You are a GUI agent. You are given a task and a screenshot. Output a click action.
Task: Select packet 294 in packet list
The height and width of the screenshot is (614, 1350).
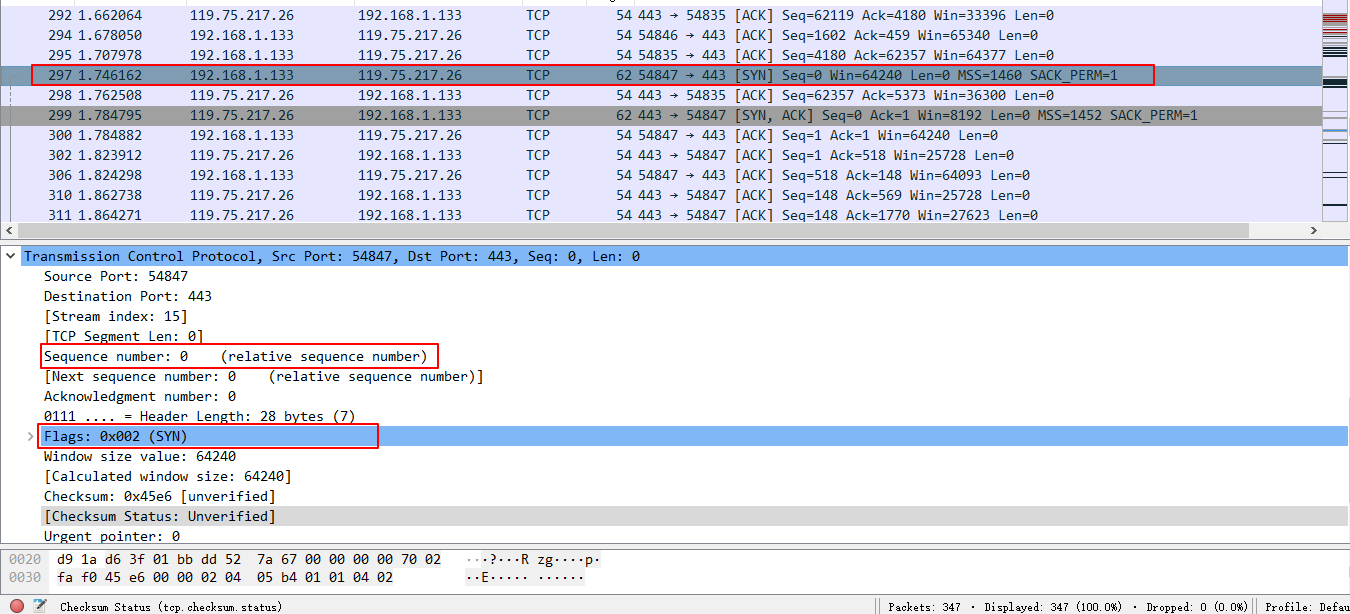[660, 35]
